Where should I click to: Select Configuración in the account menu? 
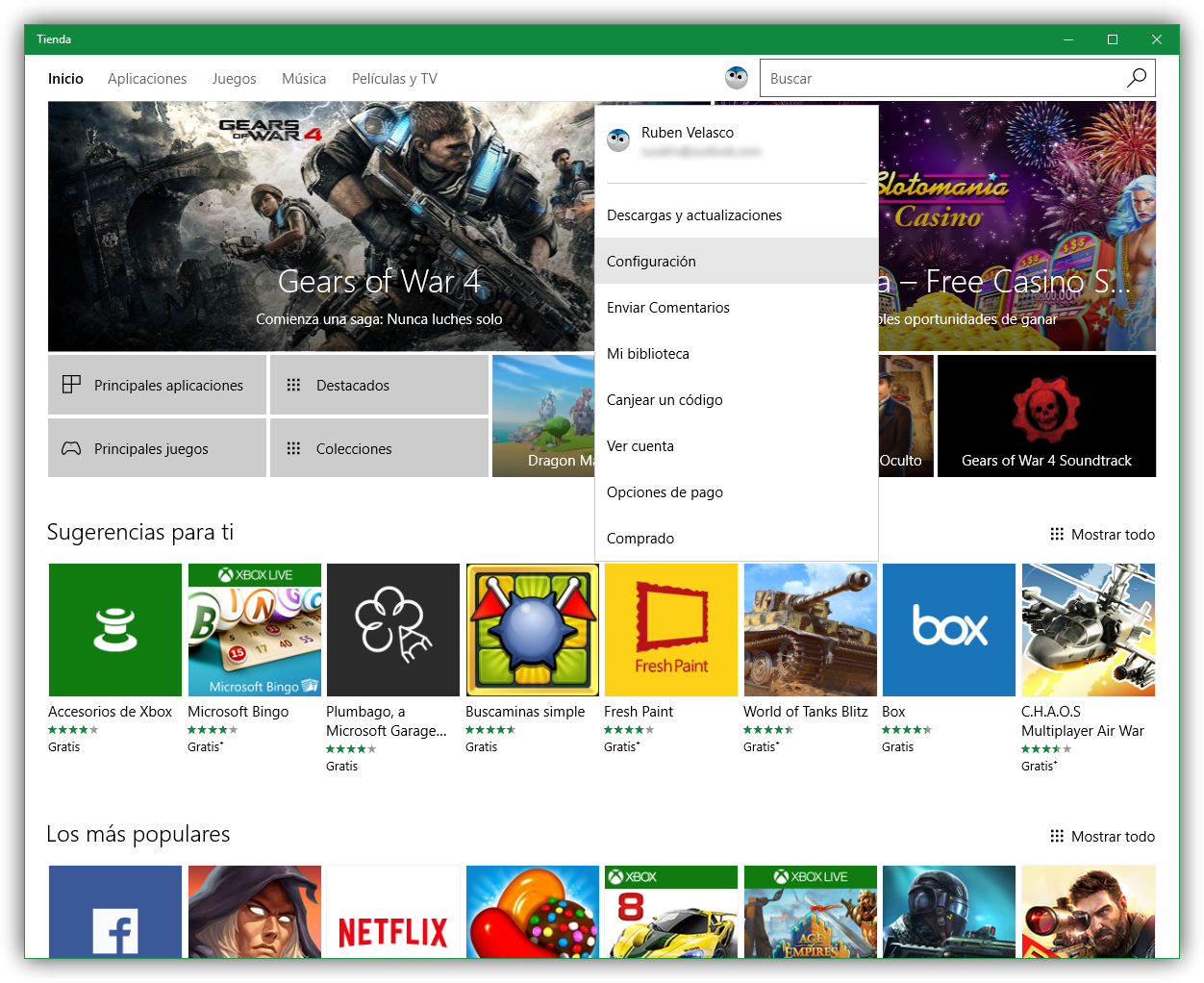[x=737, y=262]
